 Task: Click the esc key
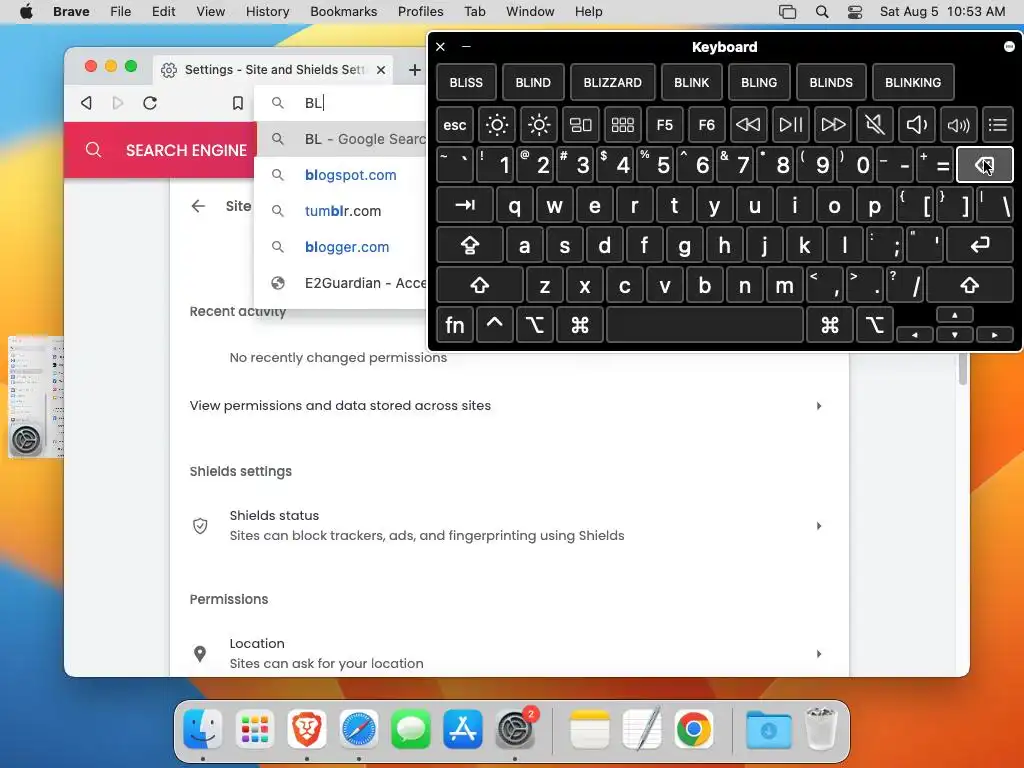tap(455, 125)
